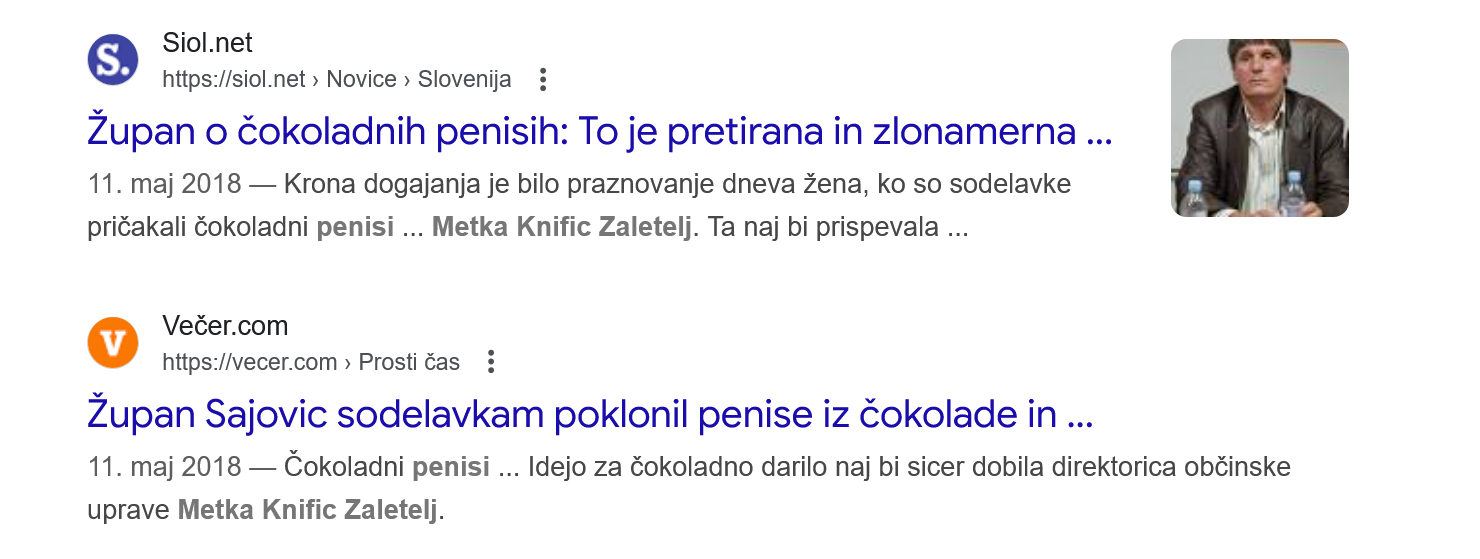
Task: Click the "Slovenija" breadcrumb in Siol result
Action: coord(464,79)
